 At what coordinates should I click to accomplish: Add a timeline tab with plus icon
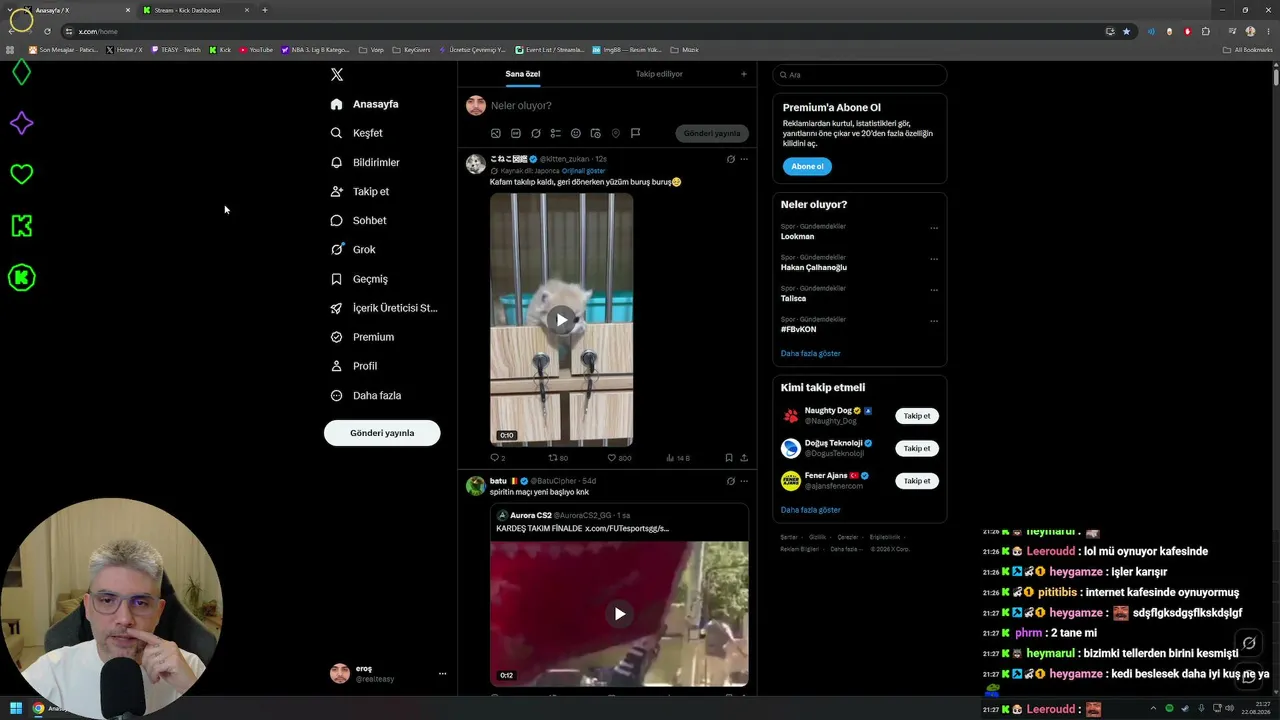click(x=743, y=74)
